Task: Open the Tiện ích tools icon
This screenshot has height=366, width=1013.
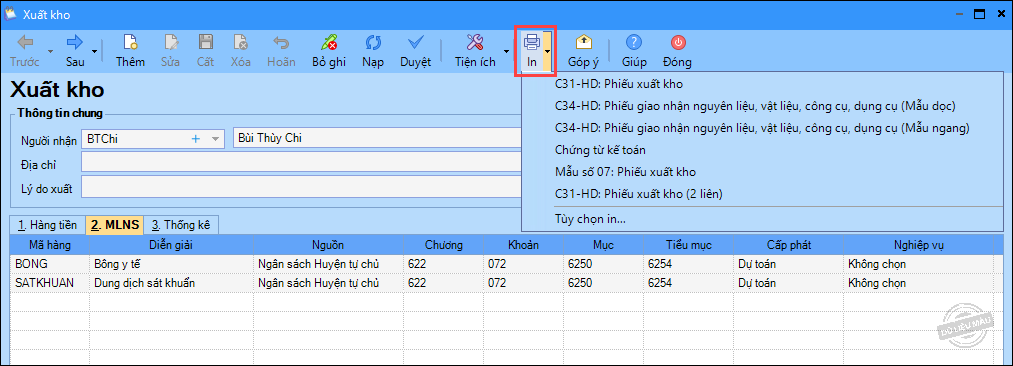Action: (475, 43)
